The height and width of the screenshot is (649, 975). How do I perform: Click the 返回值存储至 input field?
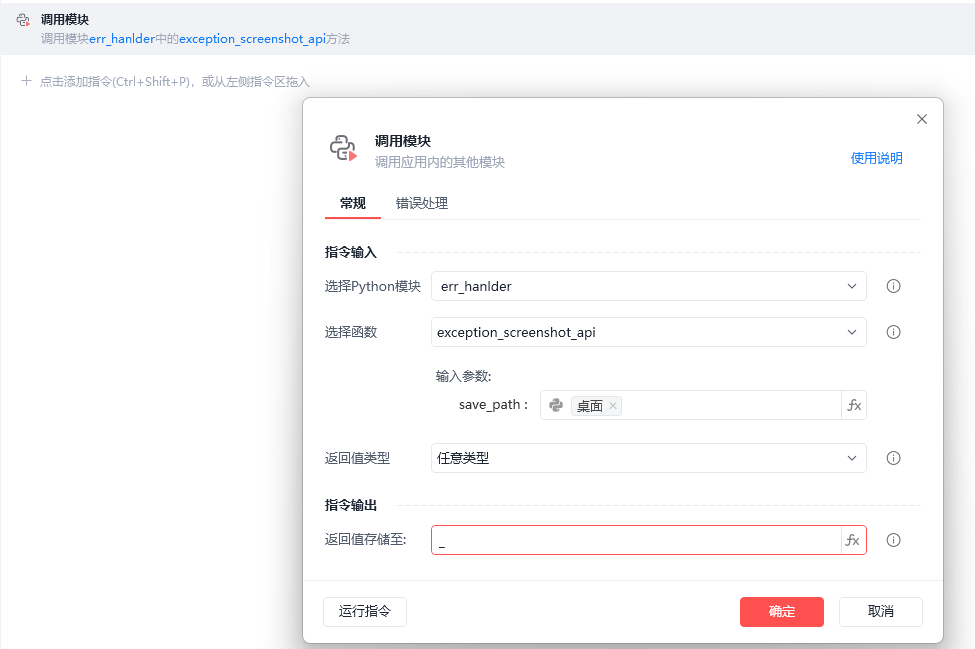636,540
